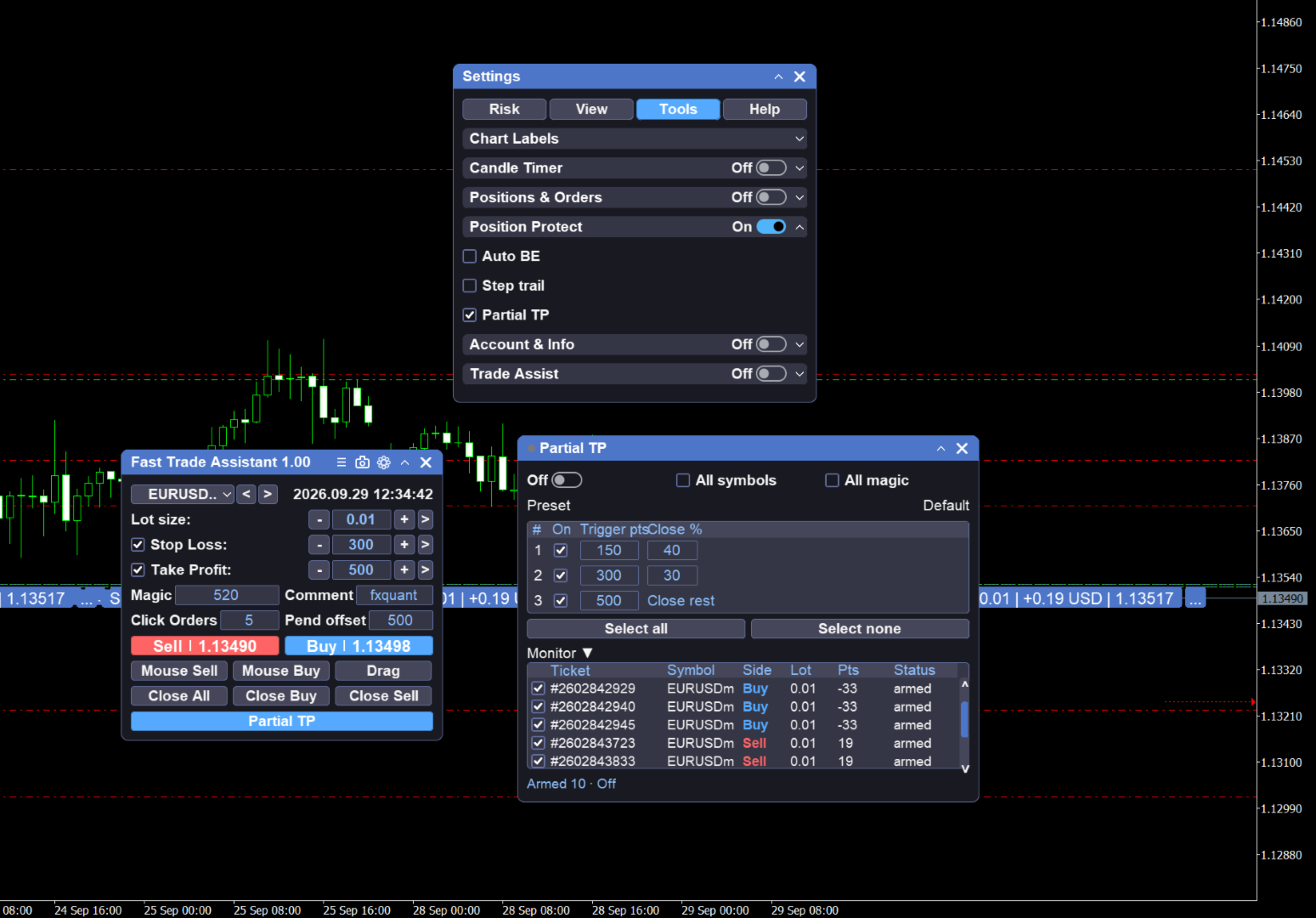
Task: Switch to previous symbol with left arrow
Action: (246, 494)
